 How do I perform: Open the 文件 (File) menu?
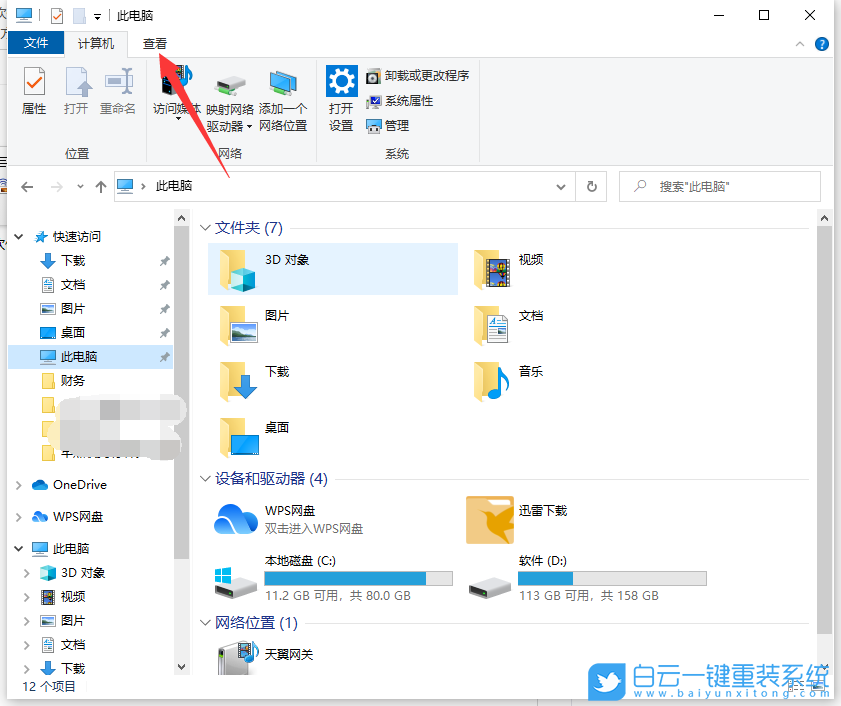pyautogui.click(x=36, y=43)
